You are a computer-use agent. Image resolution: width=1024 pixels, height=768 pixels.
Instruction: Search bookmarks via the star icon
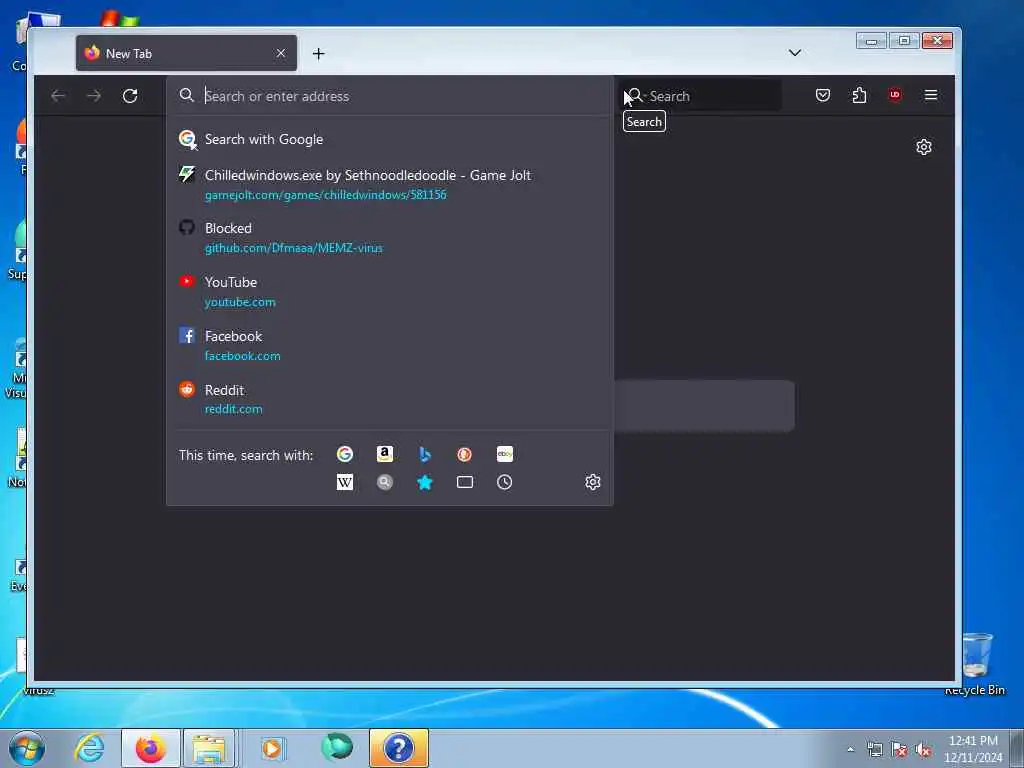click(x=424, y=482)
